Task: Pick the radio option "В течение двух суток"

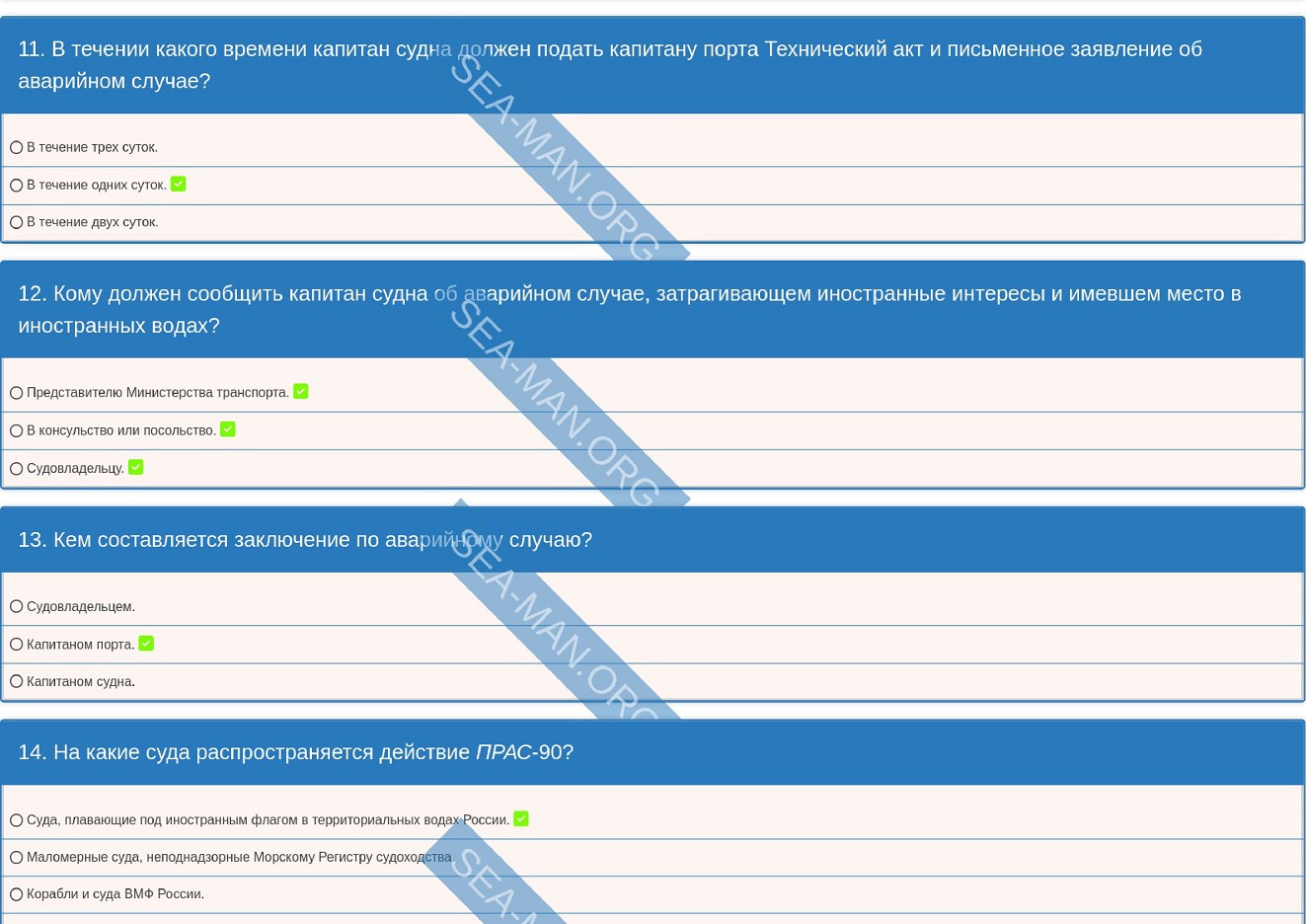Action: click(x=16, y=222)
